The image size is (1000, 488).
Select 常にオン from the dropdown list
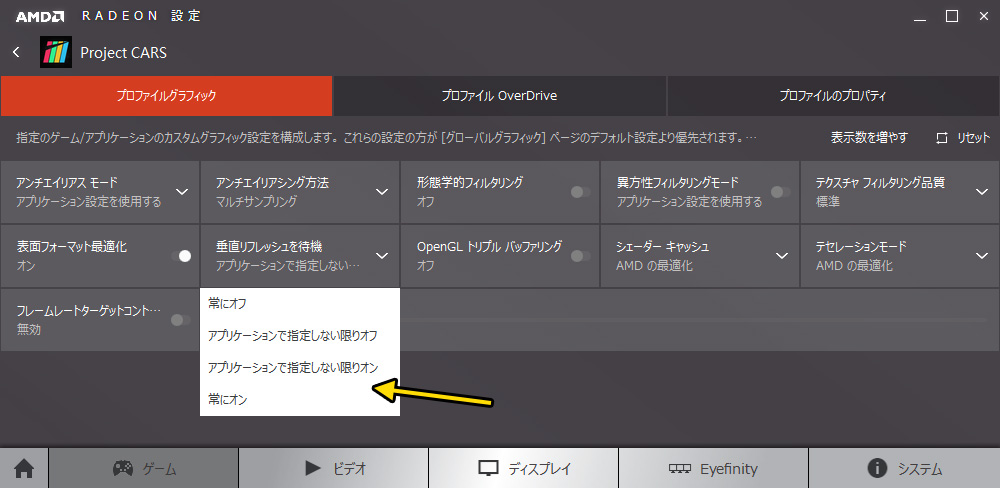[x=300, y=400]
